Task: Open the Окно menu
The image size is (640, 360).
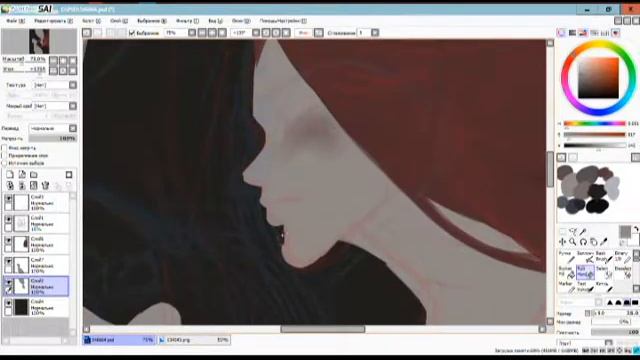Action: click(x=241, y=20)
